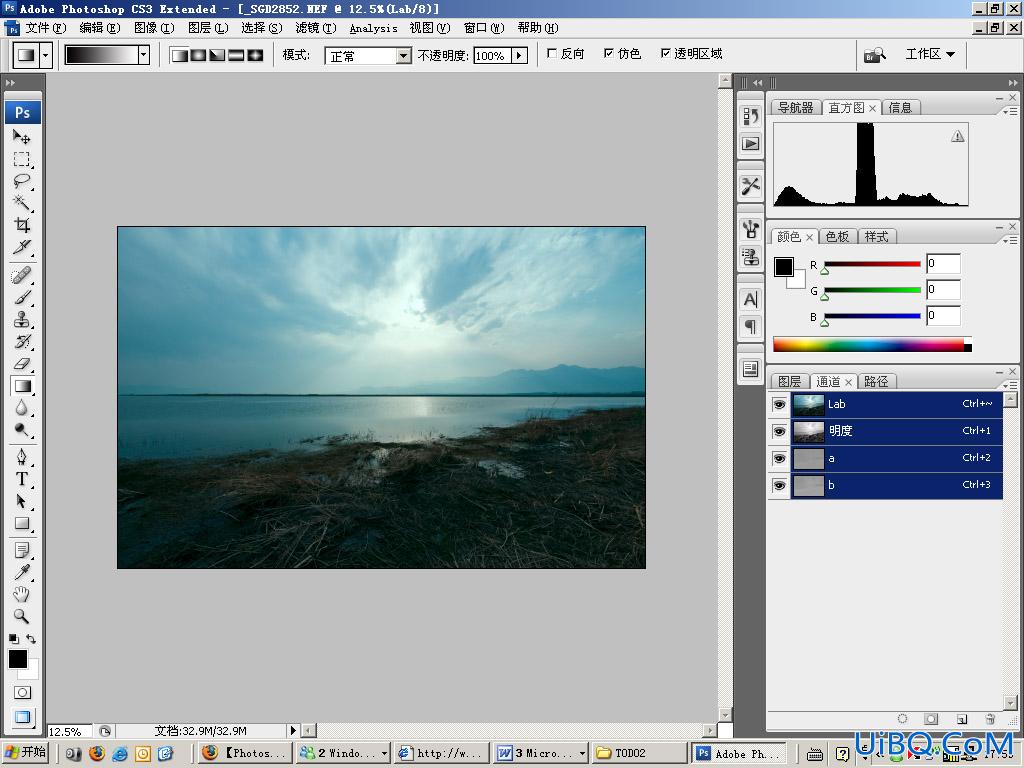Select the Magic Wand tool

coord(22,202)
